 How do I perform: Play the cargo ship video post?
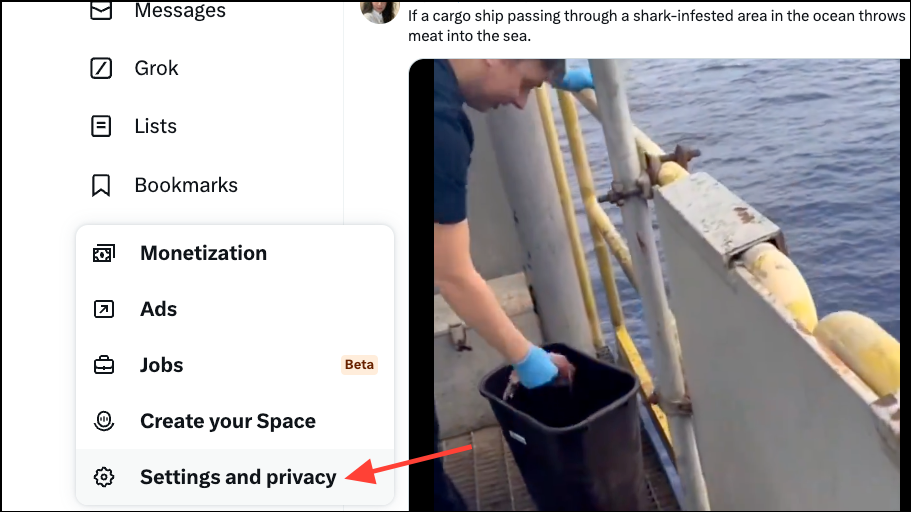tap(659, 285)
